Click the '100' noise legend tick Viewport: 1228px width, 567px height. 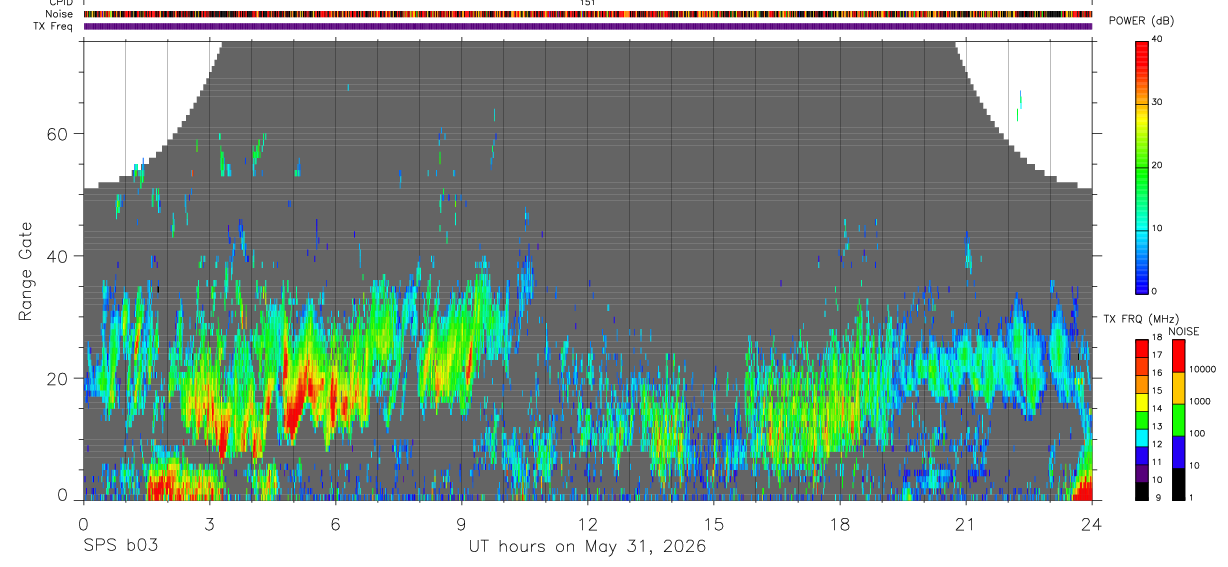(x=1198, y=434)
